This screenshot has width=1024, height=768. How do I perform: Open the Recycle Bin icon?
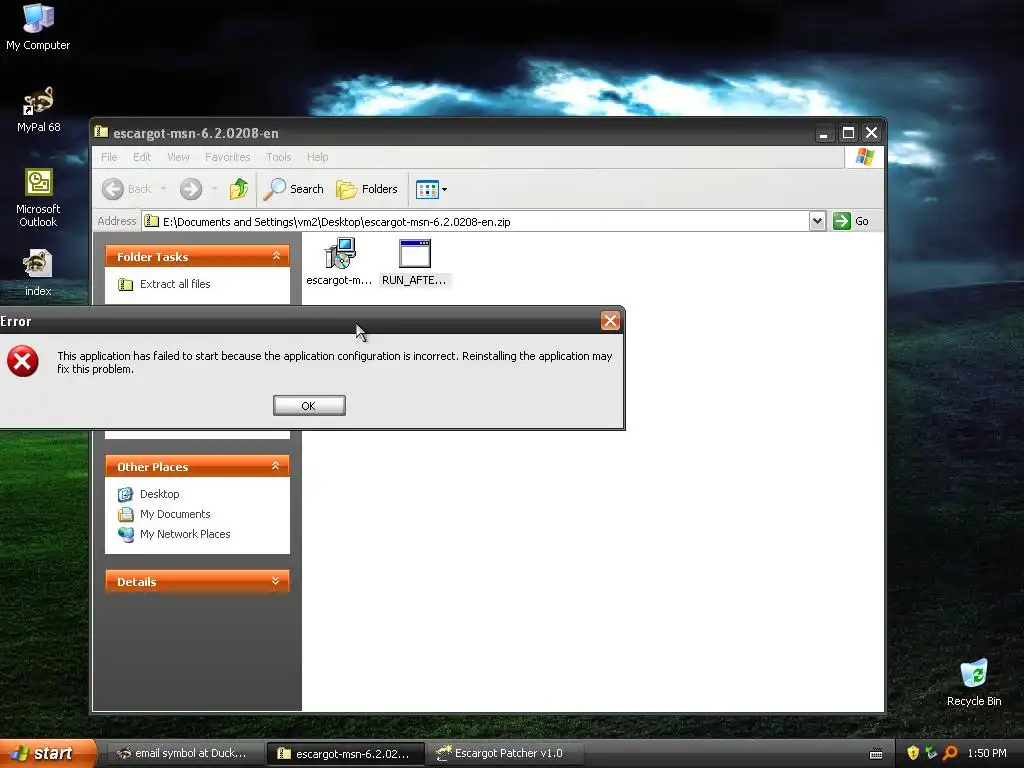[974, 682]
